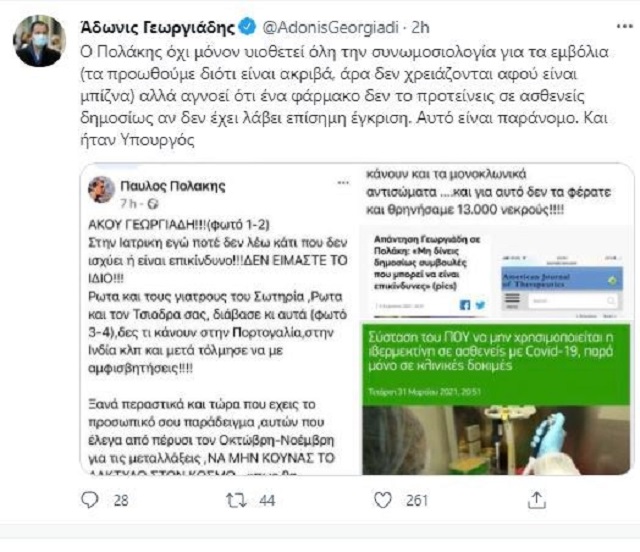
Task: Open the Απάντηση Γεωργιάδη σε Πολάκη thumbnail
Action: pyautogui.click(x=427, y=273)
